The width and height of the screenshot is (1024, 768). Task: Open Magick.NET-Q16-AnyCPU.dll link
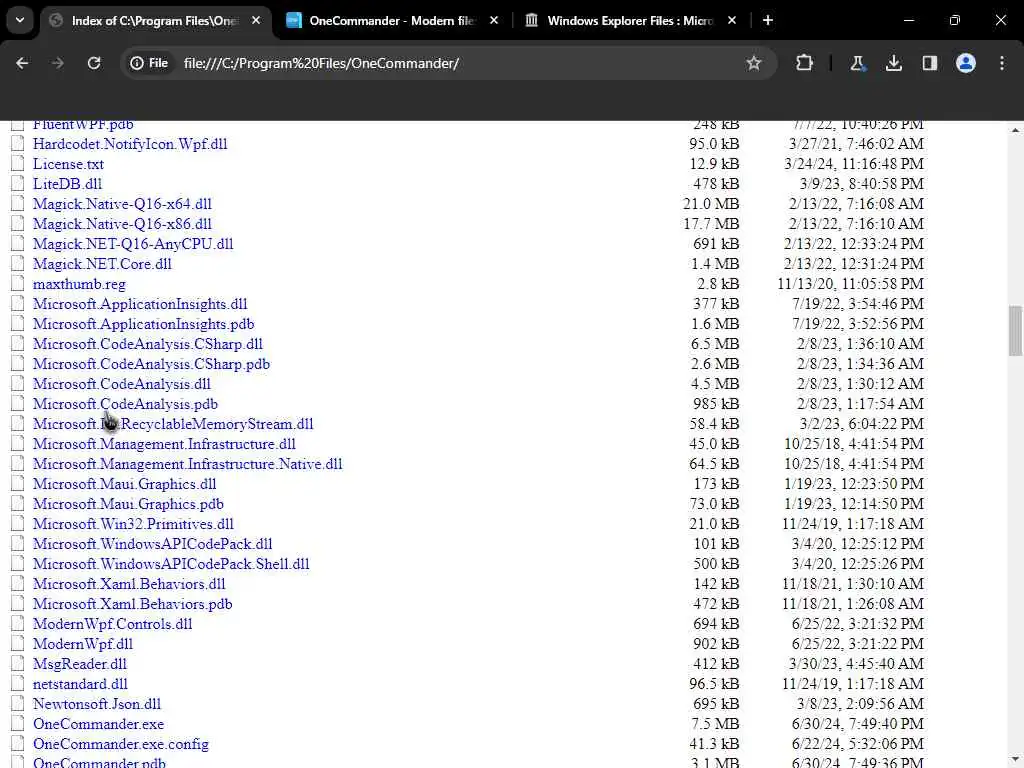pos(133,244)
